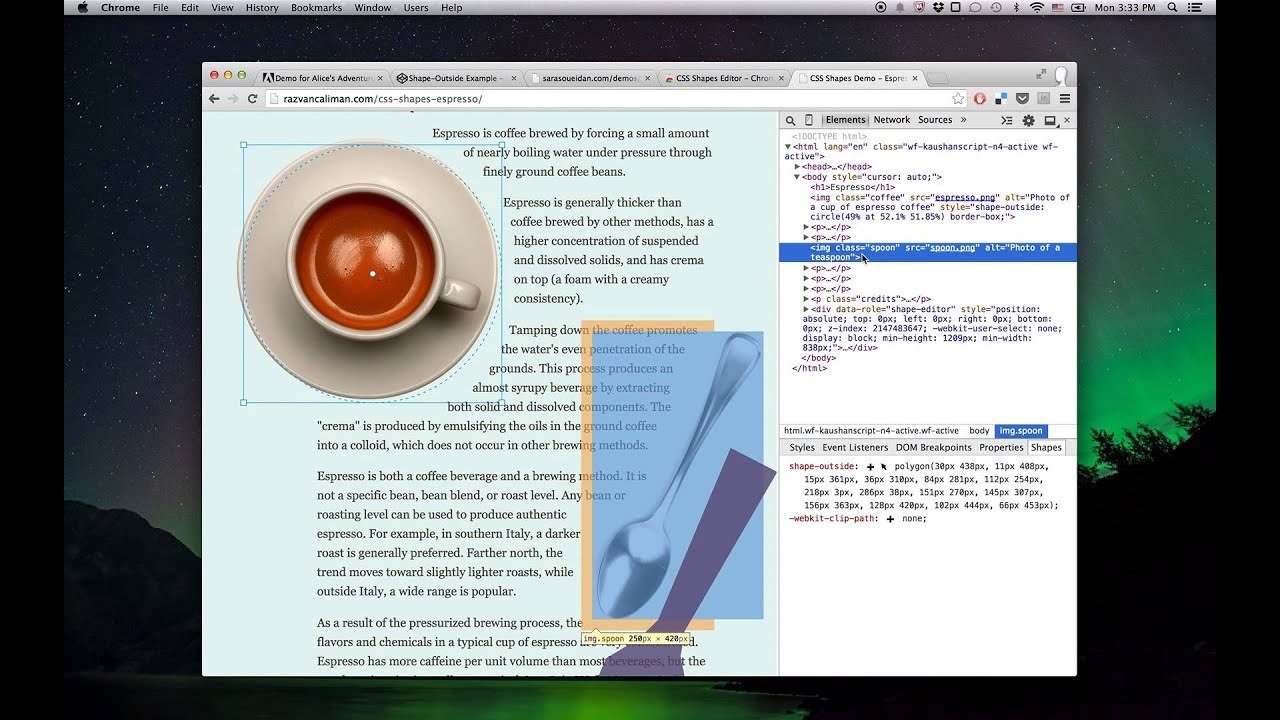
Task: Open the Chrome hamburger menu
Action: [1065, 99]
